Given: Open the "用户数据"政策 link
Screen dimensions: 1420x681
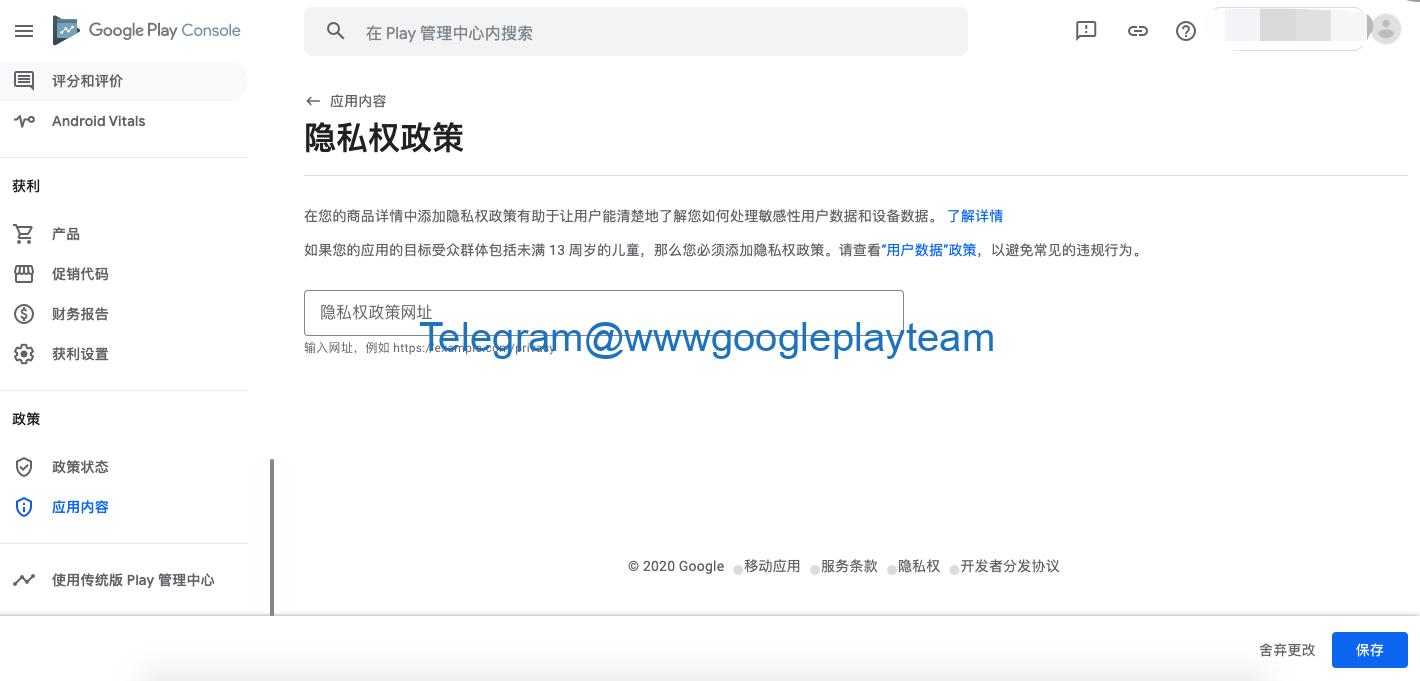Looking at the screenshot, I should tap(931, 250).
